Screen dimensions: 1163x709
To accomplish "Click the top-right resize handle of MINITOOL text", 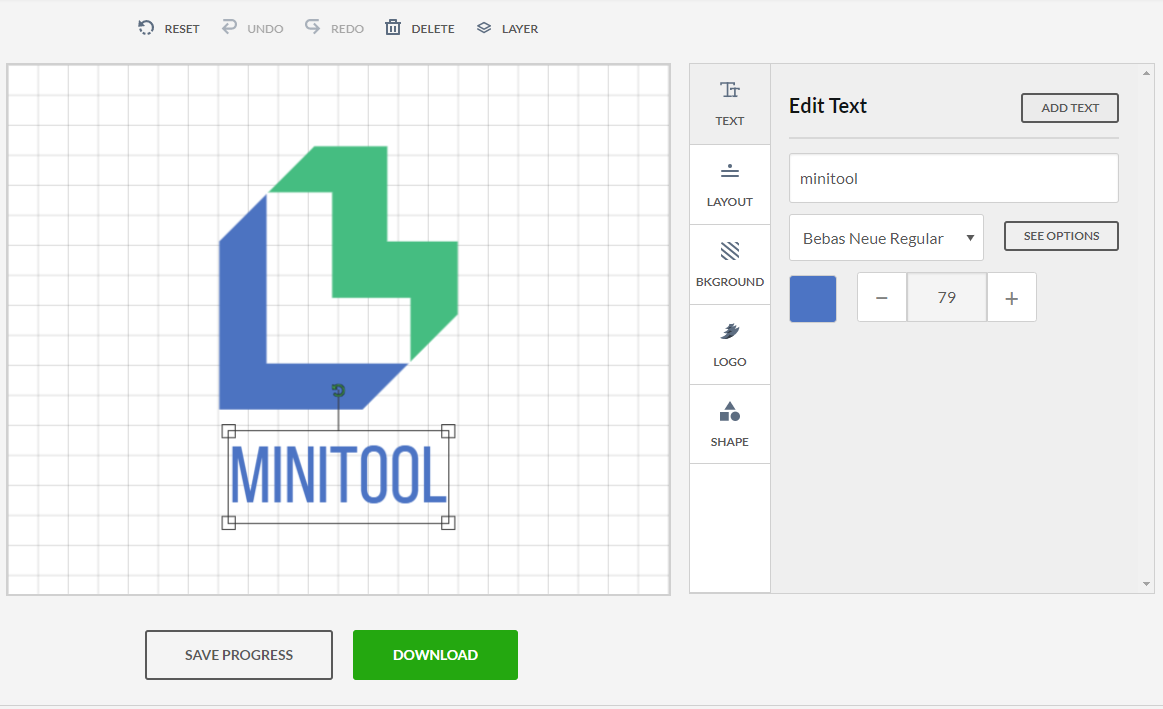I will pos(448,432).
